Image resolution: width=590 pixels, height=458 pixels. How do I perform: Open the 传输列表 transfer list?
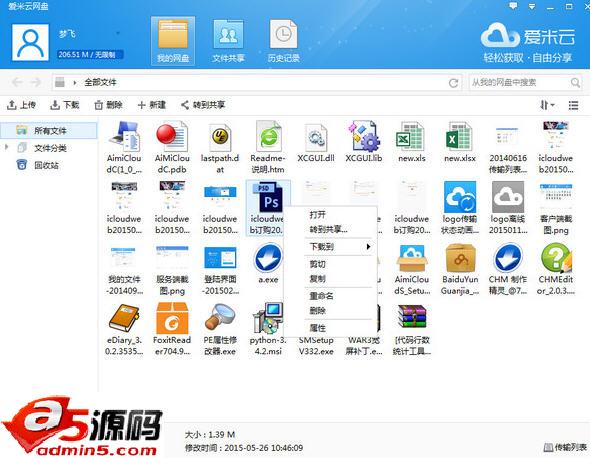565,447
